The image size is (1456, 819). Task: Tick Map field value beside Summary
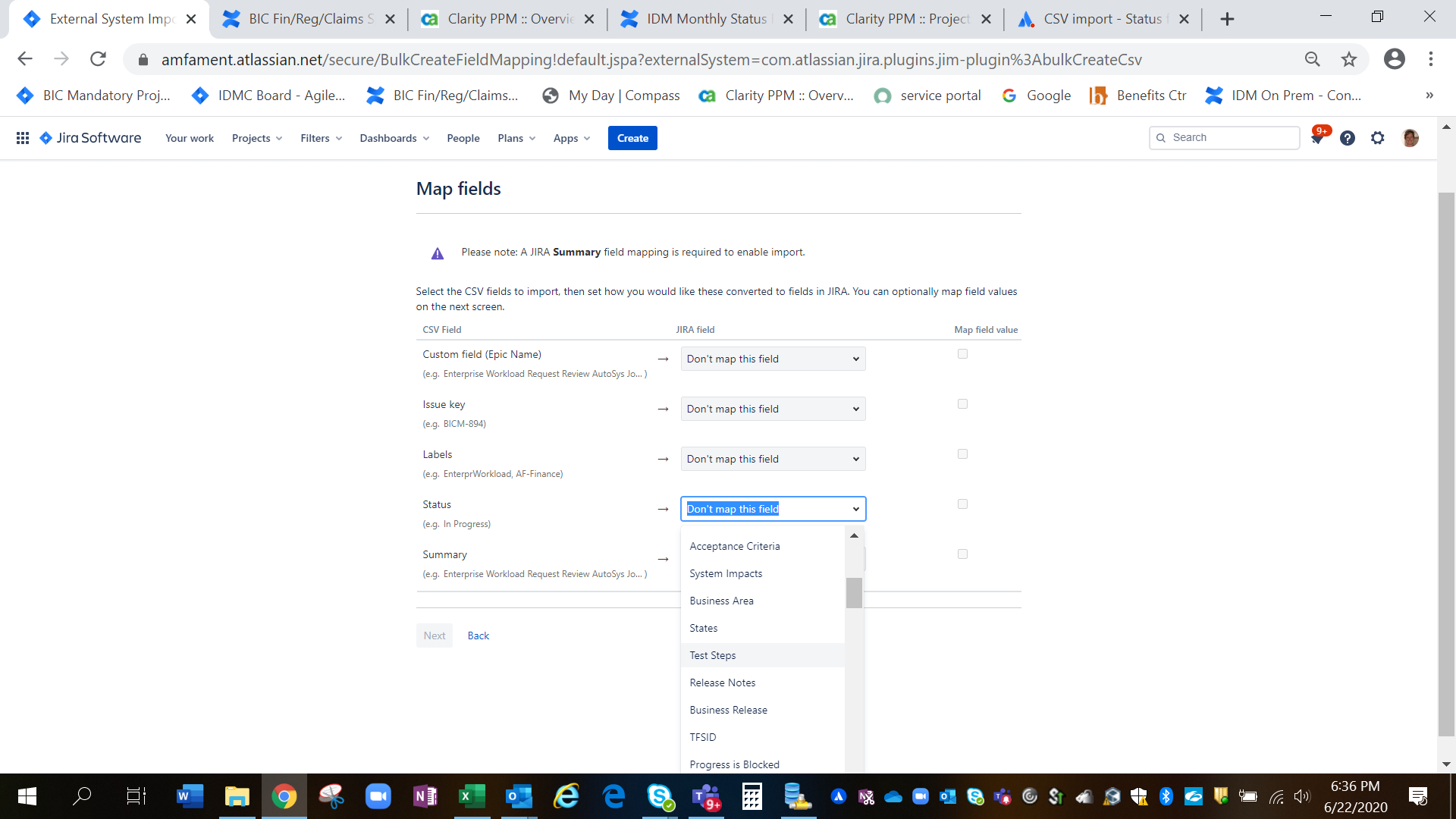tap(962, 554)
